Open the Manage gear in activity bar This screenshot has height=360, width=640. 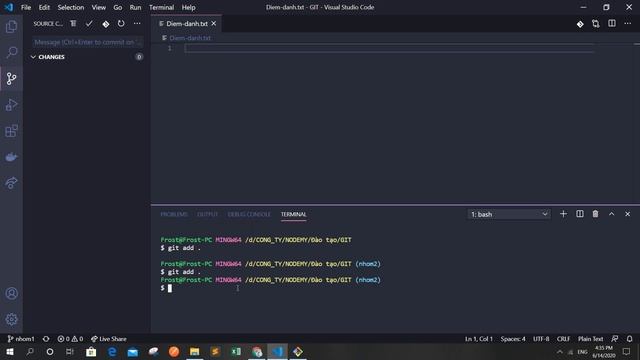tap(11, 319)
